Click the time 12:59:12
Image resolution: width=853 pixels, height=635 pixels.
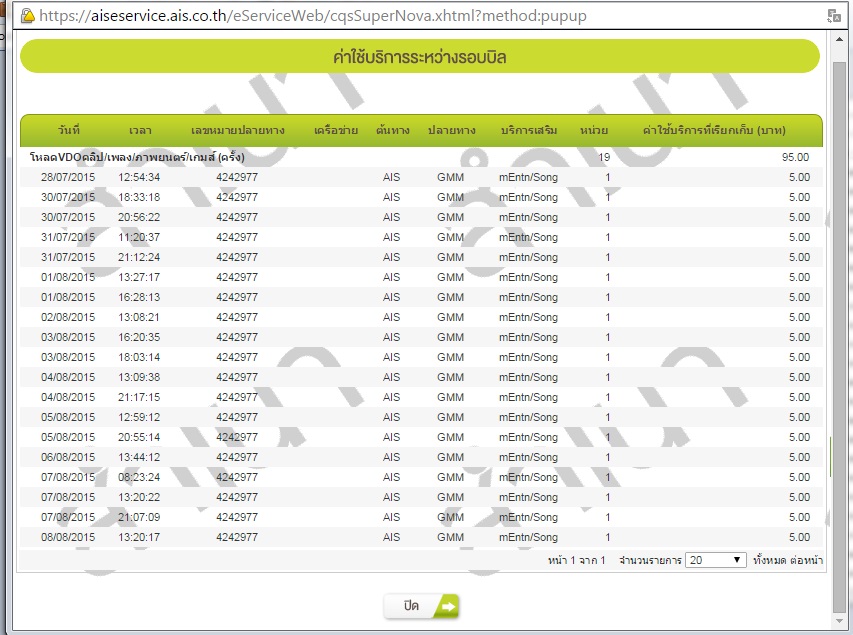pos(139,417)
